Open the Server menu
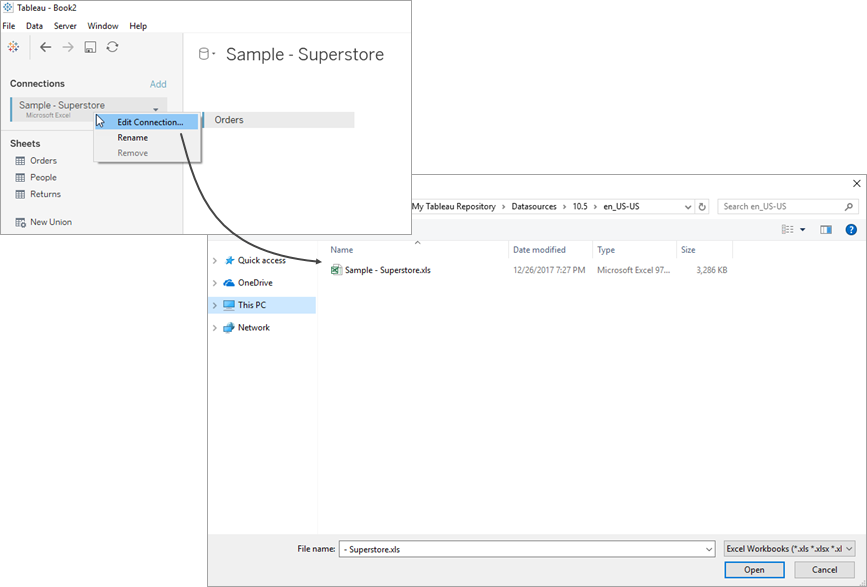 tap(65, 26)
